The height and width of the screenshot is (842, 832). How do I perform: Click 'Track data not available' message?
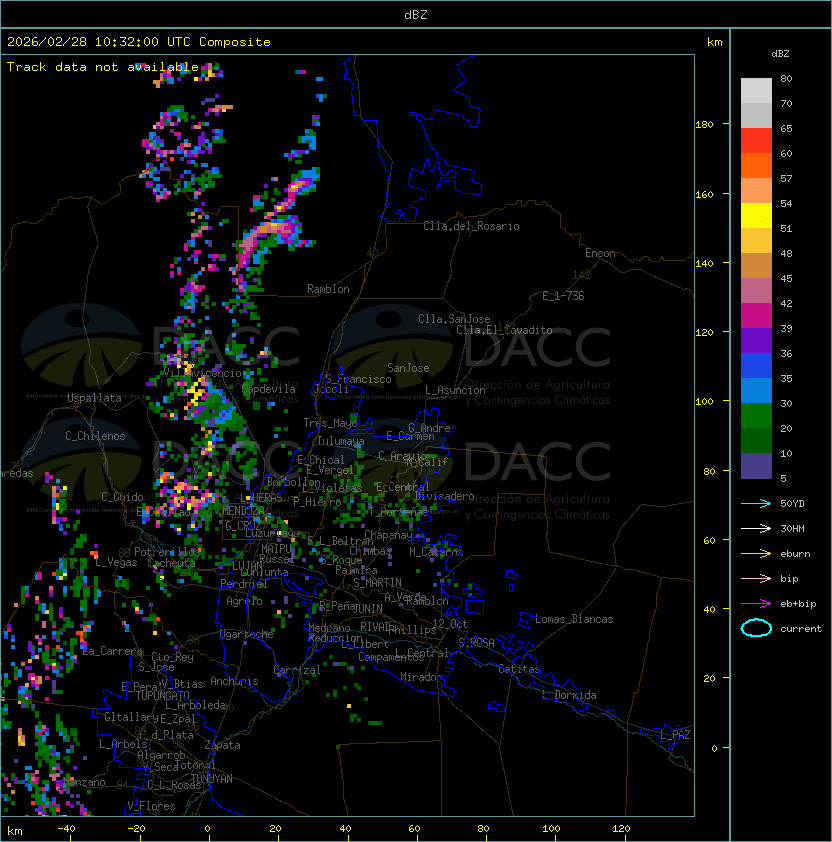pos(103,67)
